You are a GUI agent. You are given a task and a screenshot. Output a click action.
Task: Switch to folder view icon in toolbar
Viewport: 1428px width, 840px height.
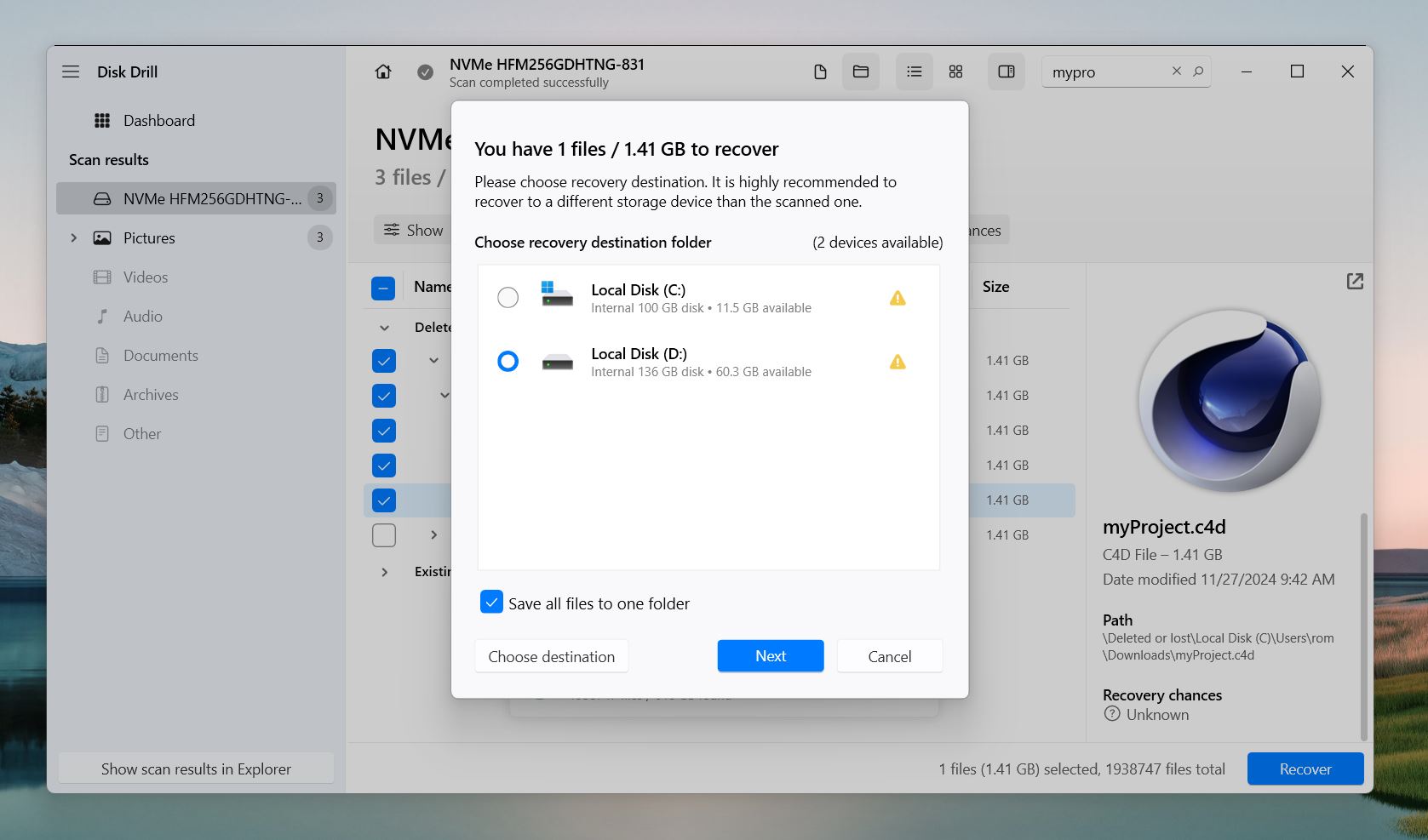[x=861, y=72]
